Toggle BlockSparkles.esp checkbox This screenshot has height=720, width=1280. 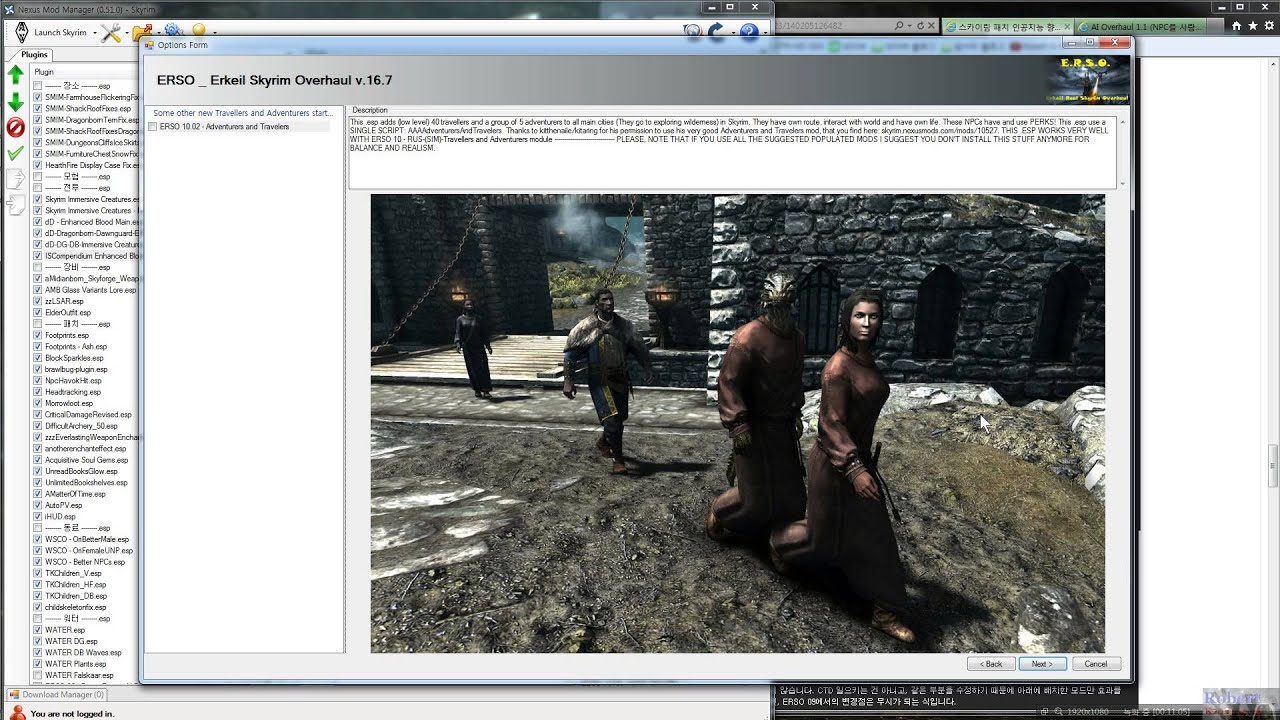click(x=38, y=358)
